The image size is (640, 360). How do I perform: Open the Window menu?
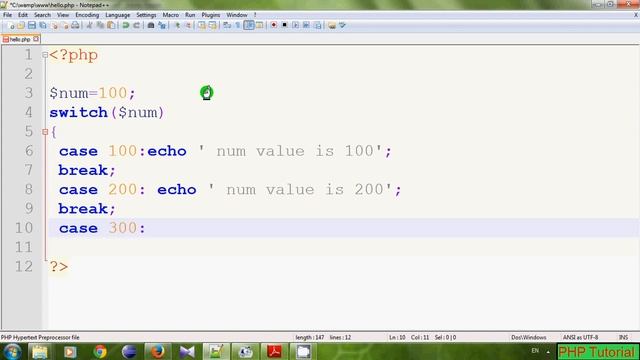tap(237, 15)
